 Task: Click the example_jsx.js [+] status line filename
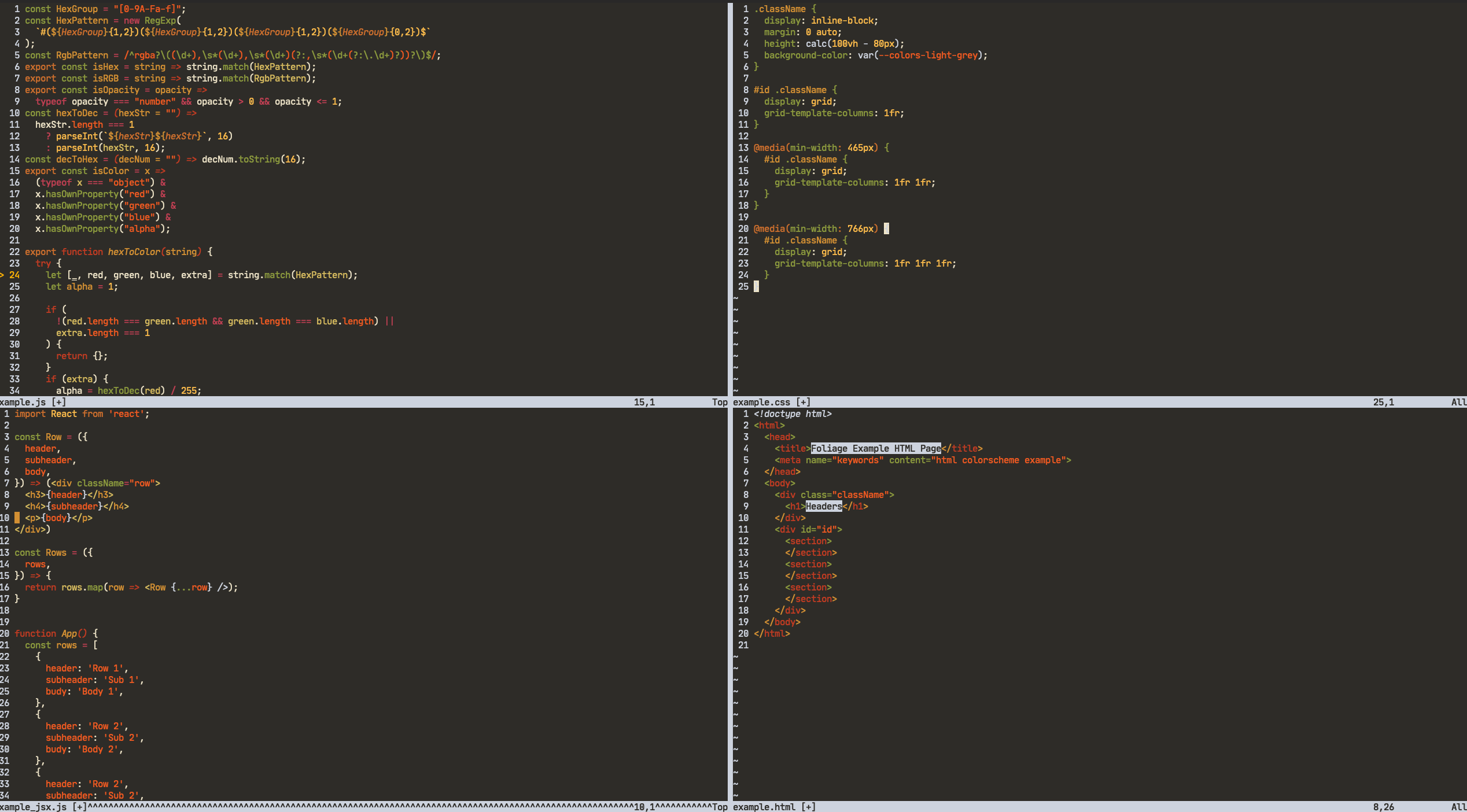43,807
